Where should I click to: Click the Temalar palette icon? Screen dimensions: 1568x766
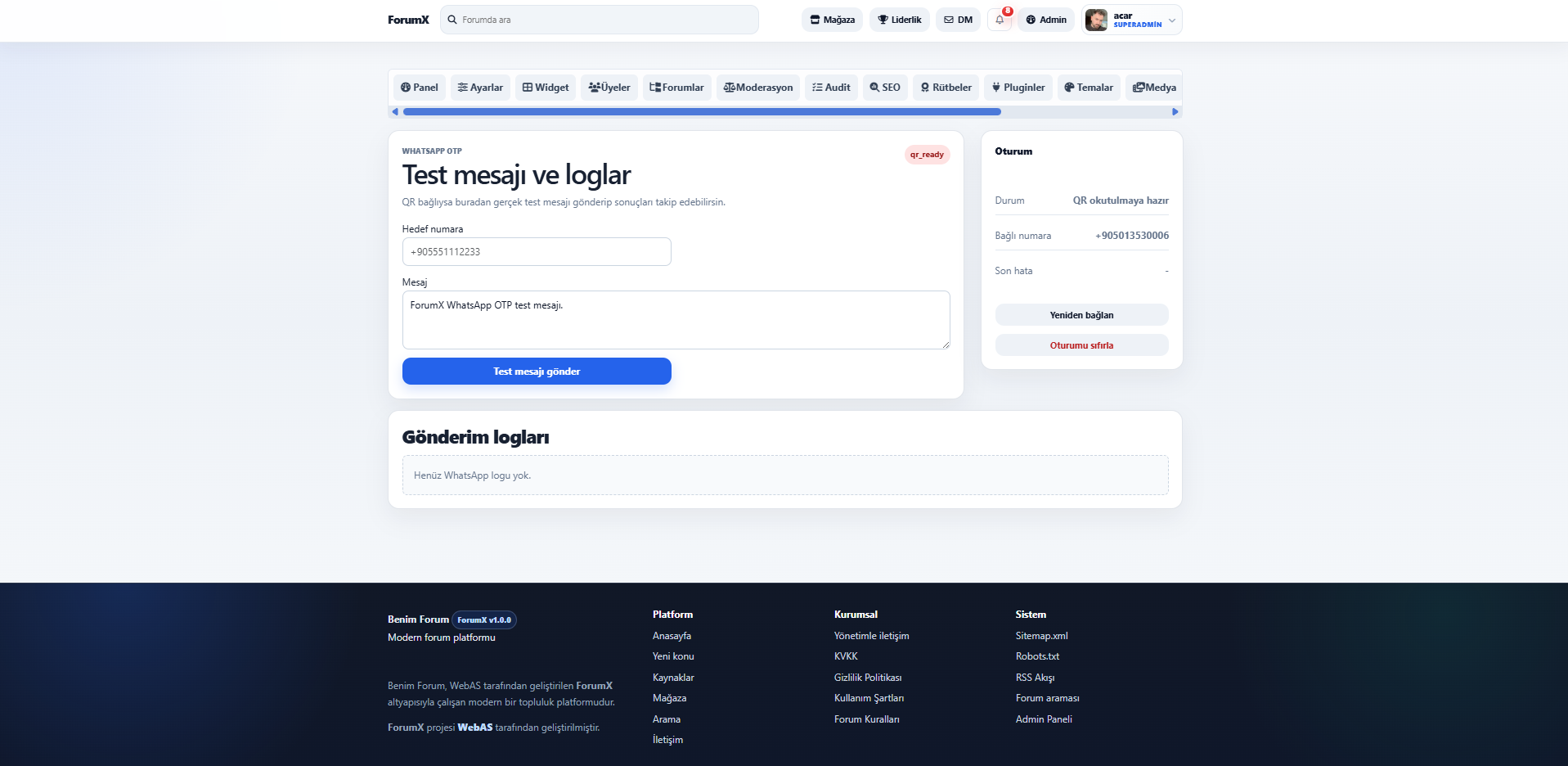click(x=1069, y=88)
